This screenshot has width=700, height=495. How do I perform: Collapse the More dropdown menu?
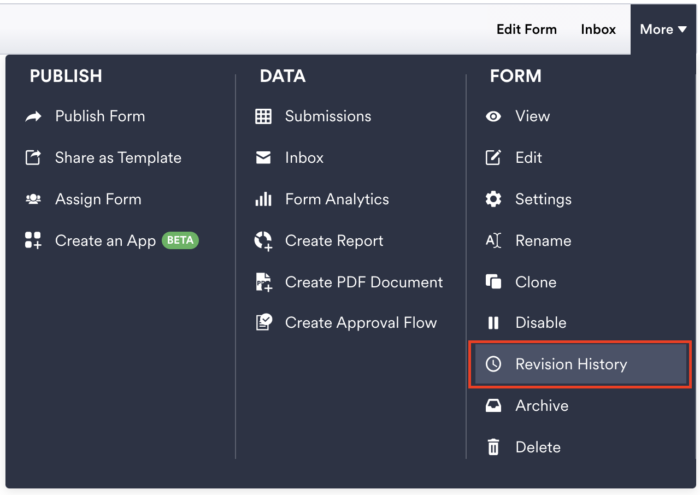[663, 29]
